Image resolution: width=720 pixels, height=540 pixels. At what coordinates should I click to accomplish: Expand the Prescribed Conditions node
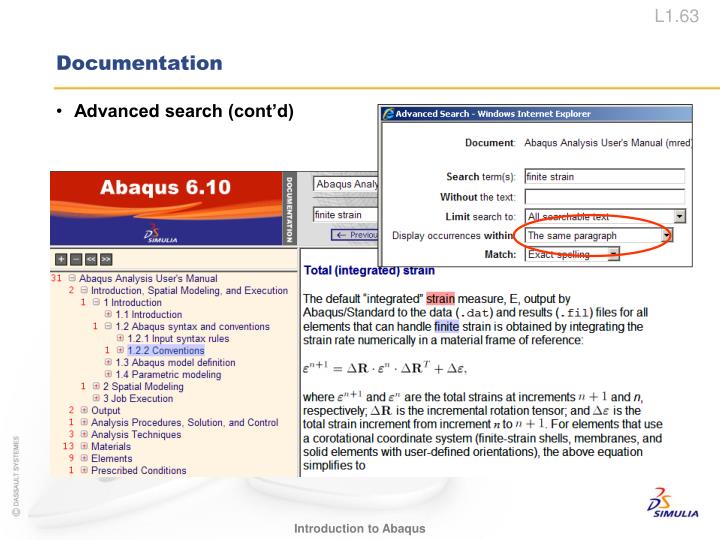coord(84,470)
